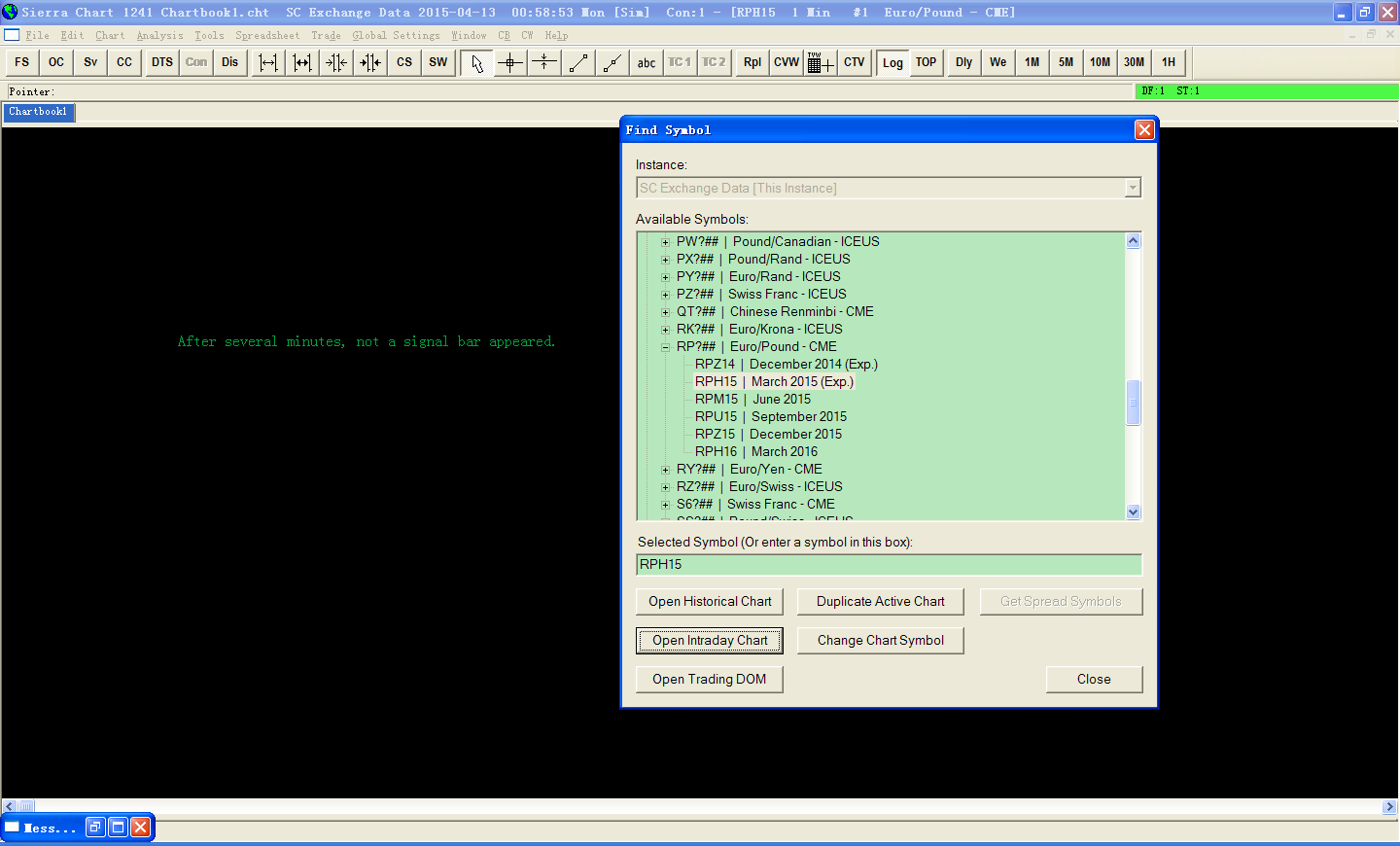Click the 1M timeframe button
Image resolution: width=1400 pixels, height=846 pixels.
pos(1032,62)
